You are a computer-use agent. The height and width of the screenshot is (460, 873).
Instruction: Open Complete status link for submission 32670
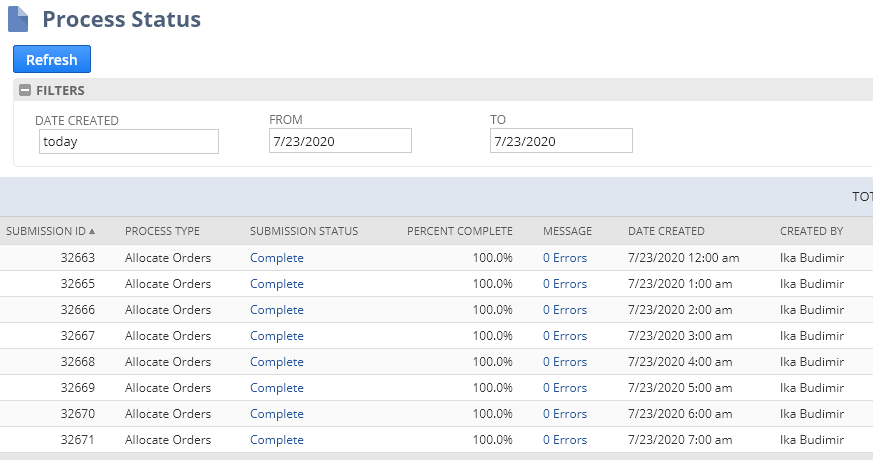pos(276,414)
